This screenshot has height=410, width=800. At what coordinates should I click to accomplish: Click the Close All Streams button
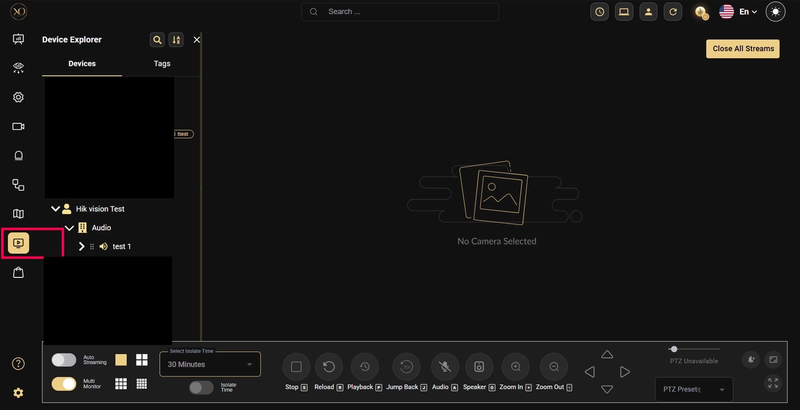coord(742,48)
